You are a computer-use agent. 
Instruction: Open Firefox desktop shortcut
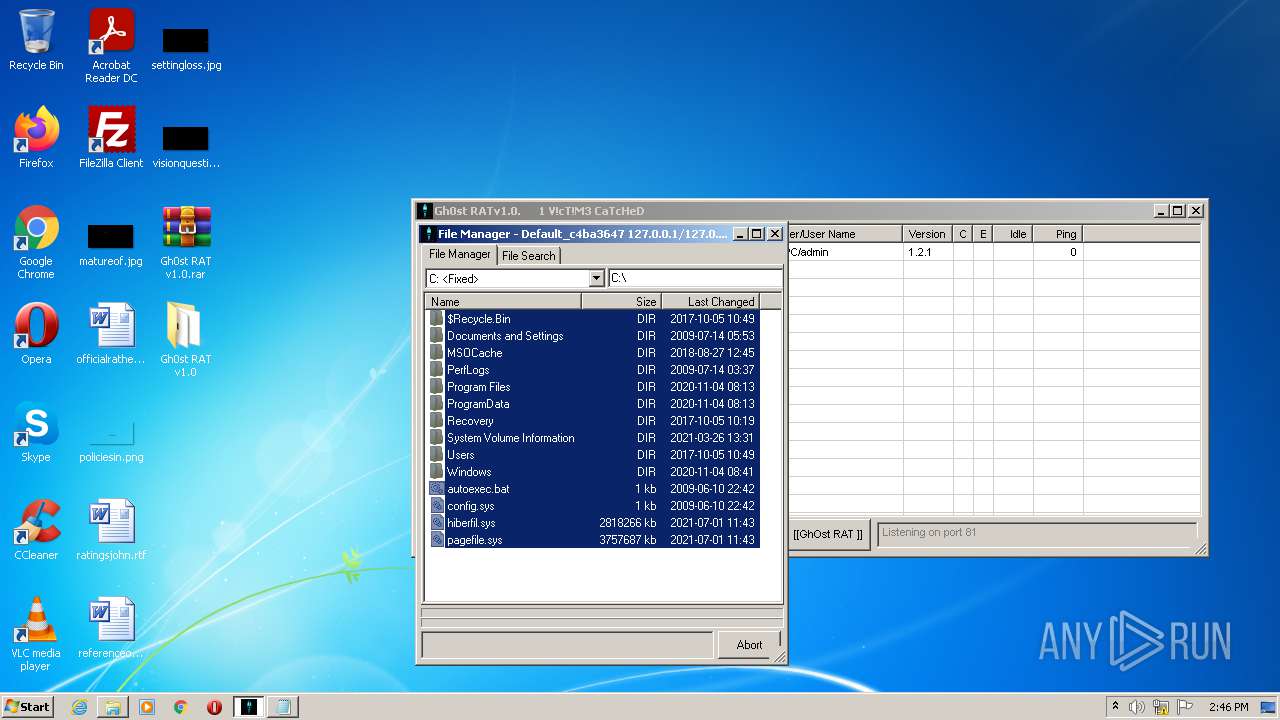36,138
